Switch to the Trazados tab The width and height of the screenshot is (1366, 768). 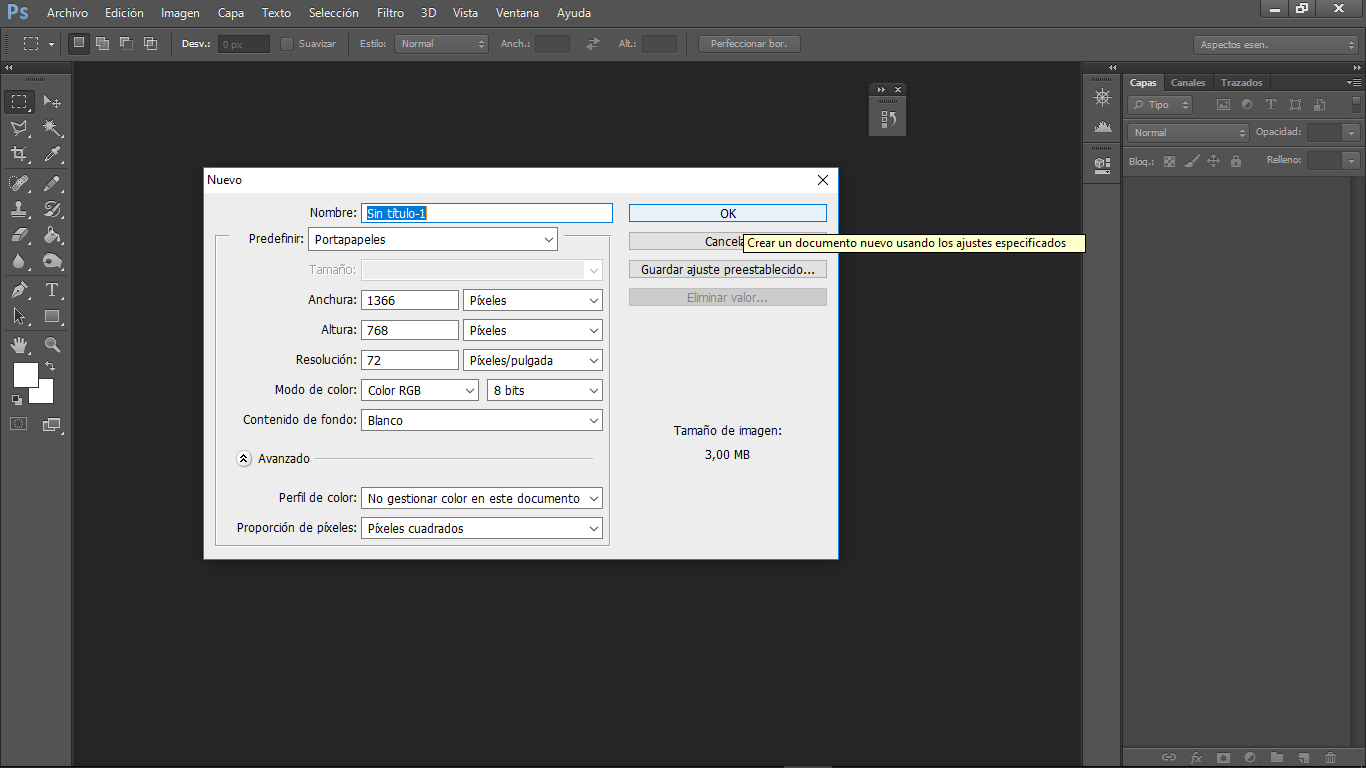click(x=1241, y=82)
